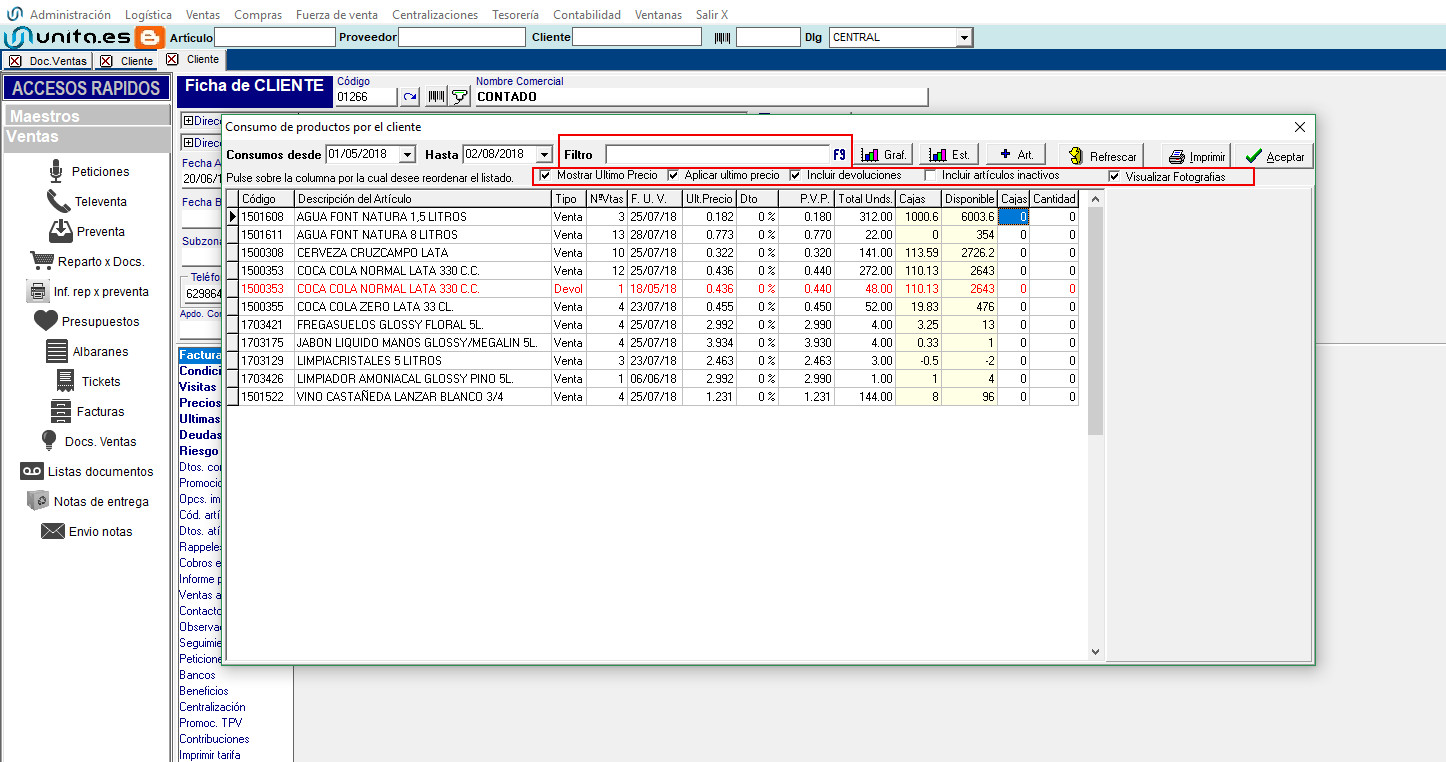Sort the list by the Ult.Precio column header
Viewport: 1446px width, 762px height.
tap(710, 199)
